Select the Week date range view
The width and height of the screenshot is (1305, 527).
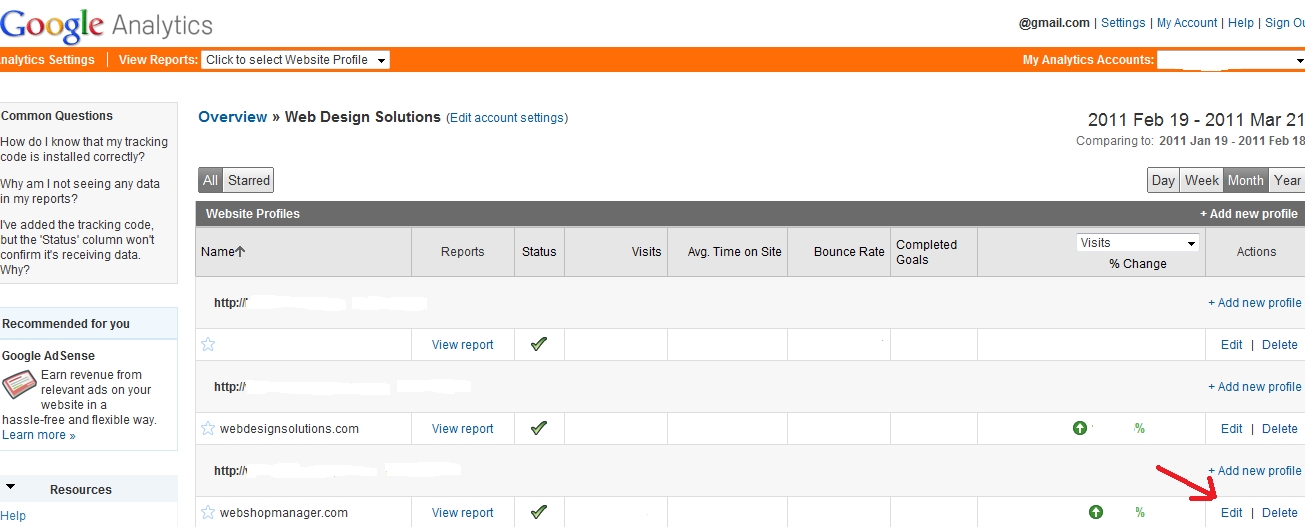(1201, 181)
